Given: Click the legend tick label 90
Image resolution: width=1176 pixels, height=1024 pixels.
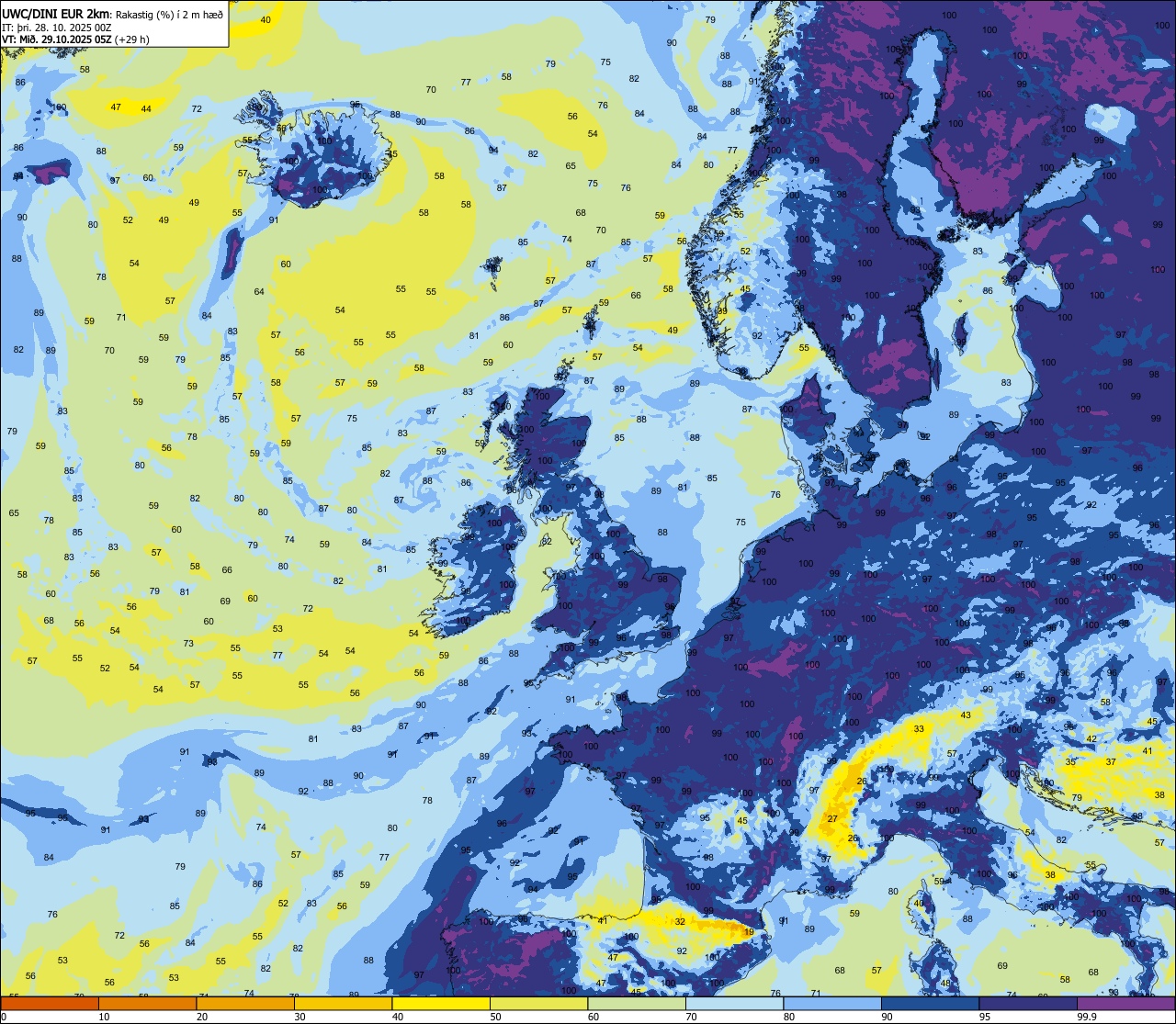Looking at the screenshot, I should [x=887, y=1017].
